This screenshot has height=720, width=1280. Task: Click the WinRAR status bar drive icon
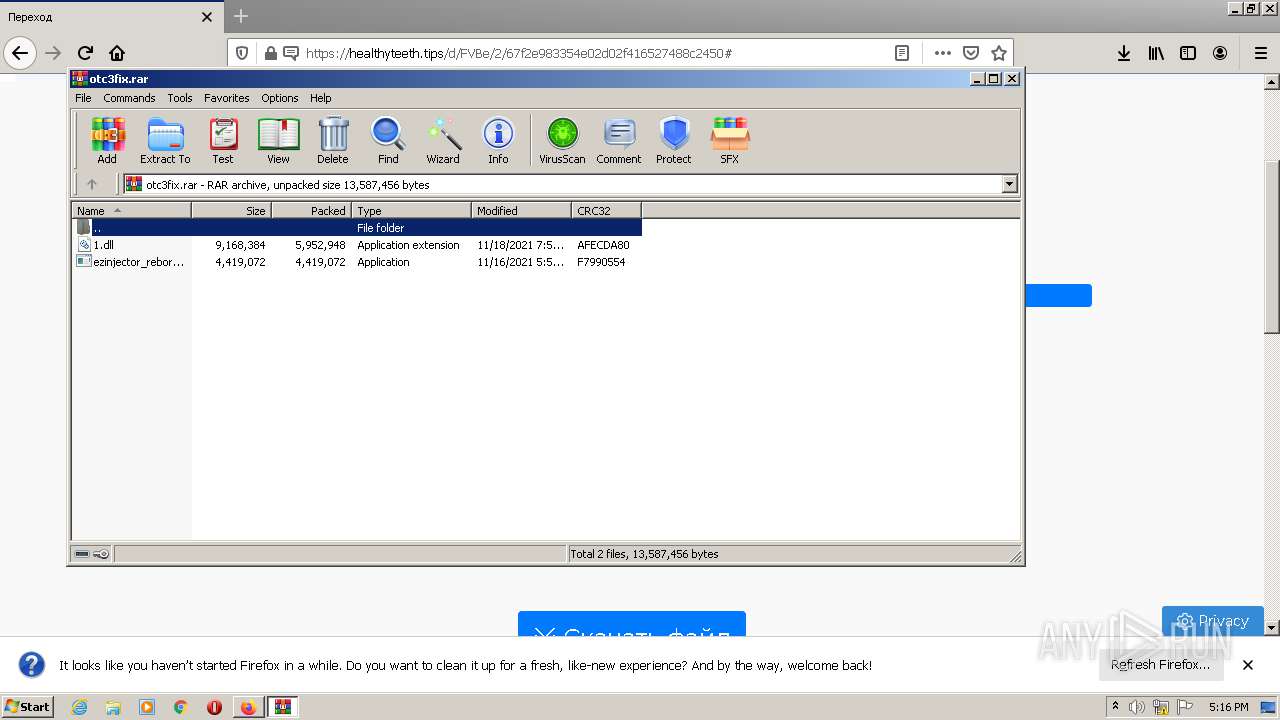click(82, 554)
